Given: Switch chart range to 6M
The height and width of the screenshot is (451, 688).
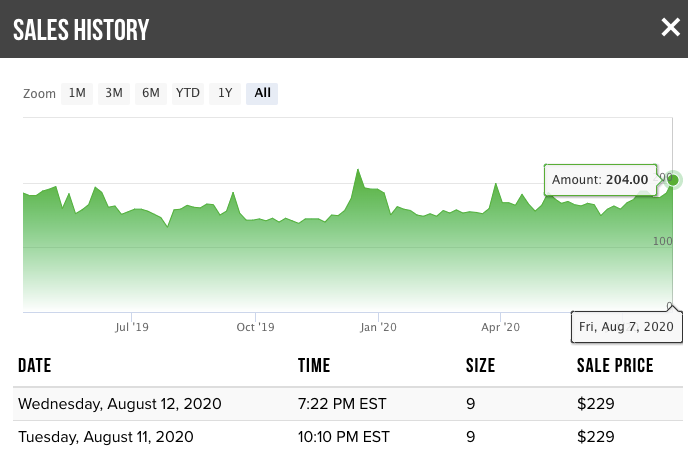Looking at the screenshot, I should pos(151,93).
